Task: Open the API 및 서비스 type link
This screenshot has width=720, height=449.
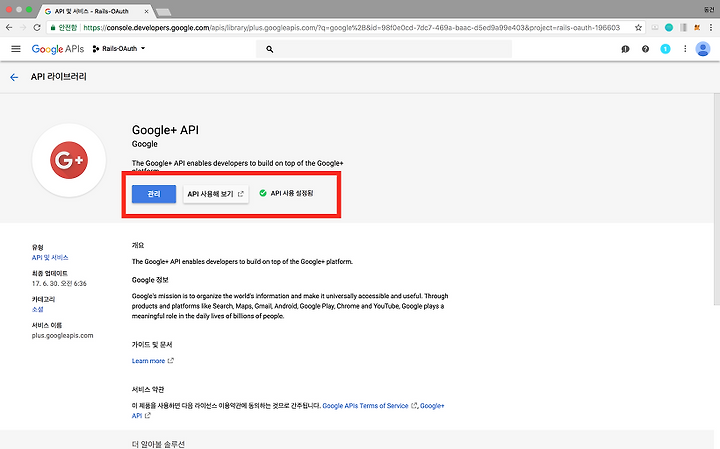Action: pos(50,258)
